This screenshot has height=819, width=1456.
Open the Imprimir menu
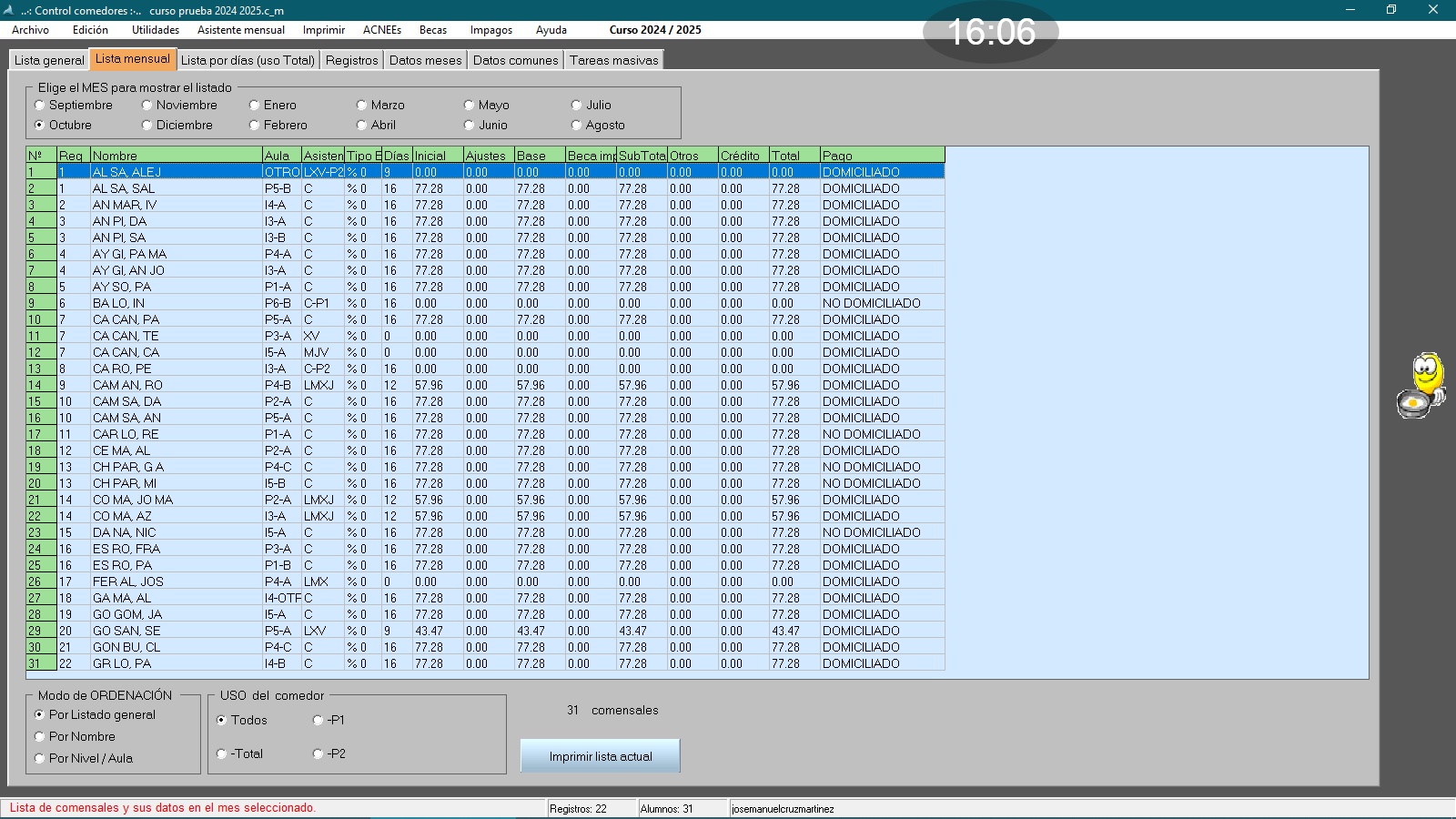point(324,30)
